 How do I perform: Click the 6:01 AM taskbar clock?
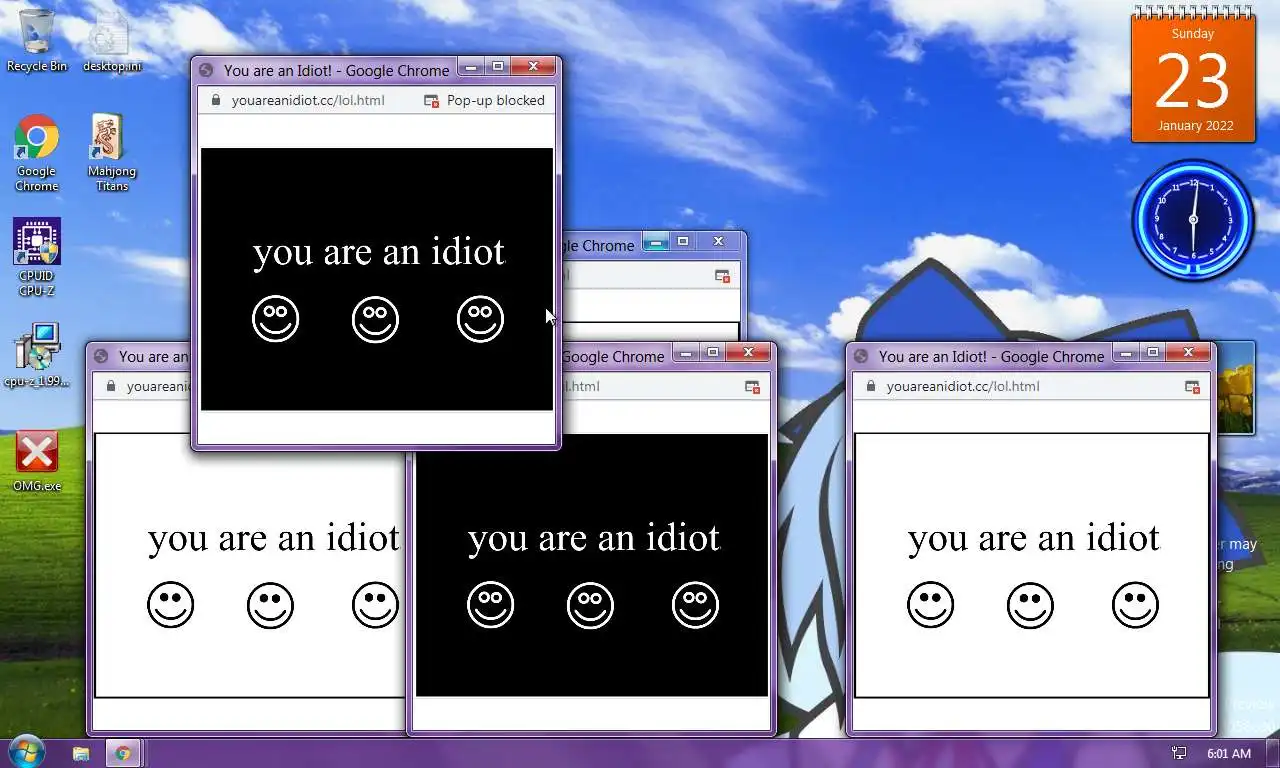(1228, 753)
